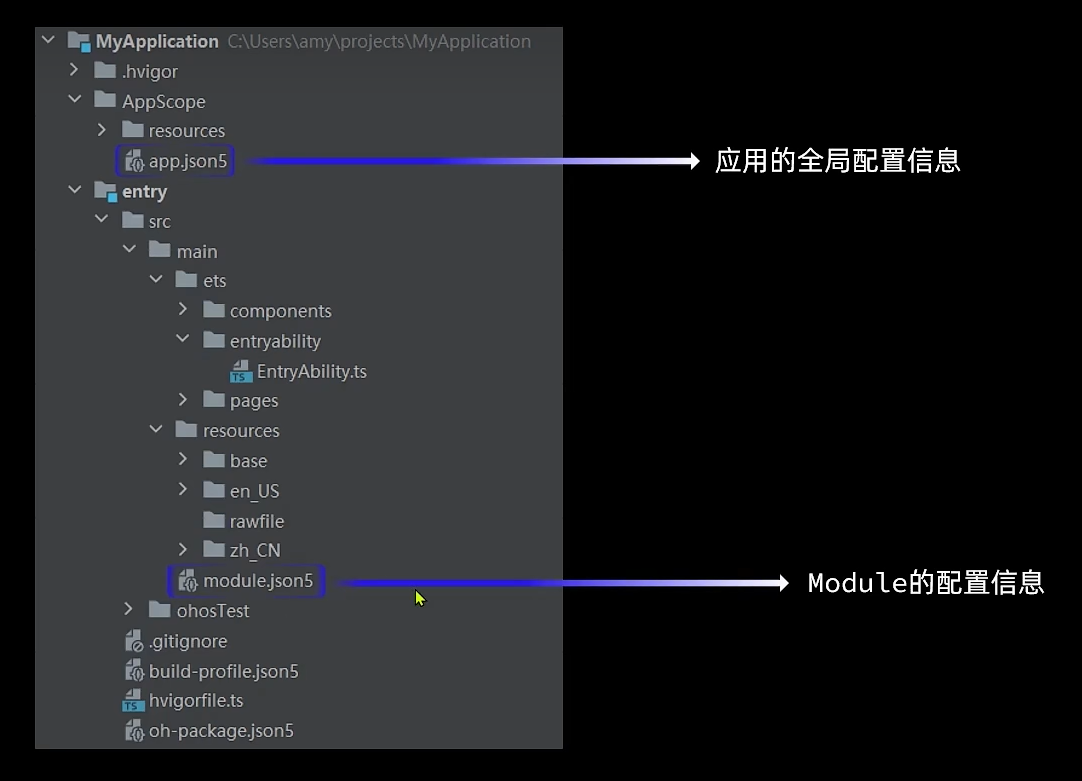Select the en_US folder label

pos(254,491)
